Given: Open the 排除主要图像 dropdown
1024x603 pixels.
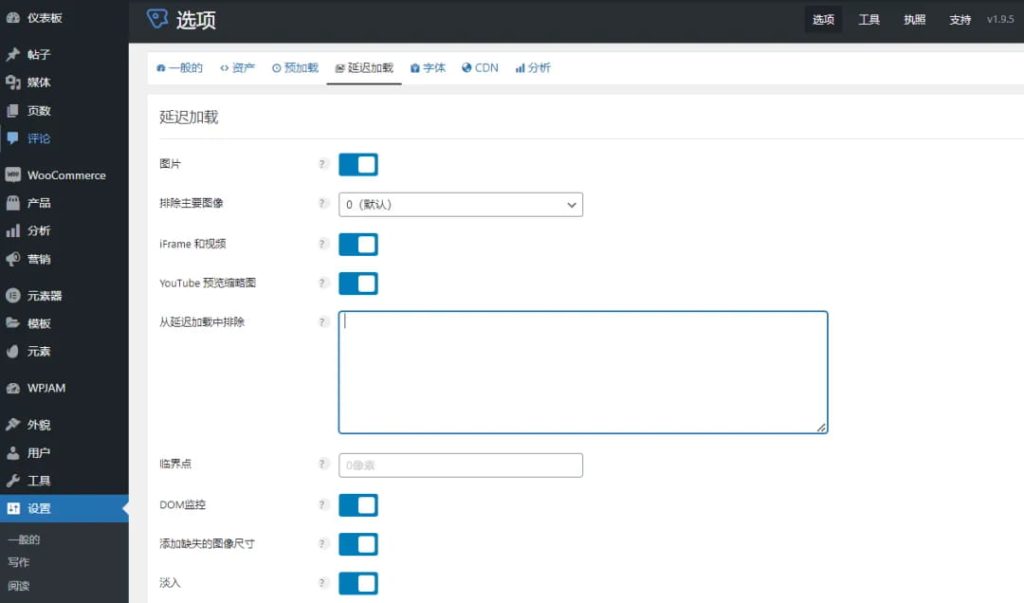Looking at the screenshot, I should (460, 205).
